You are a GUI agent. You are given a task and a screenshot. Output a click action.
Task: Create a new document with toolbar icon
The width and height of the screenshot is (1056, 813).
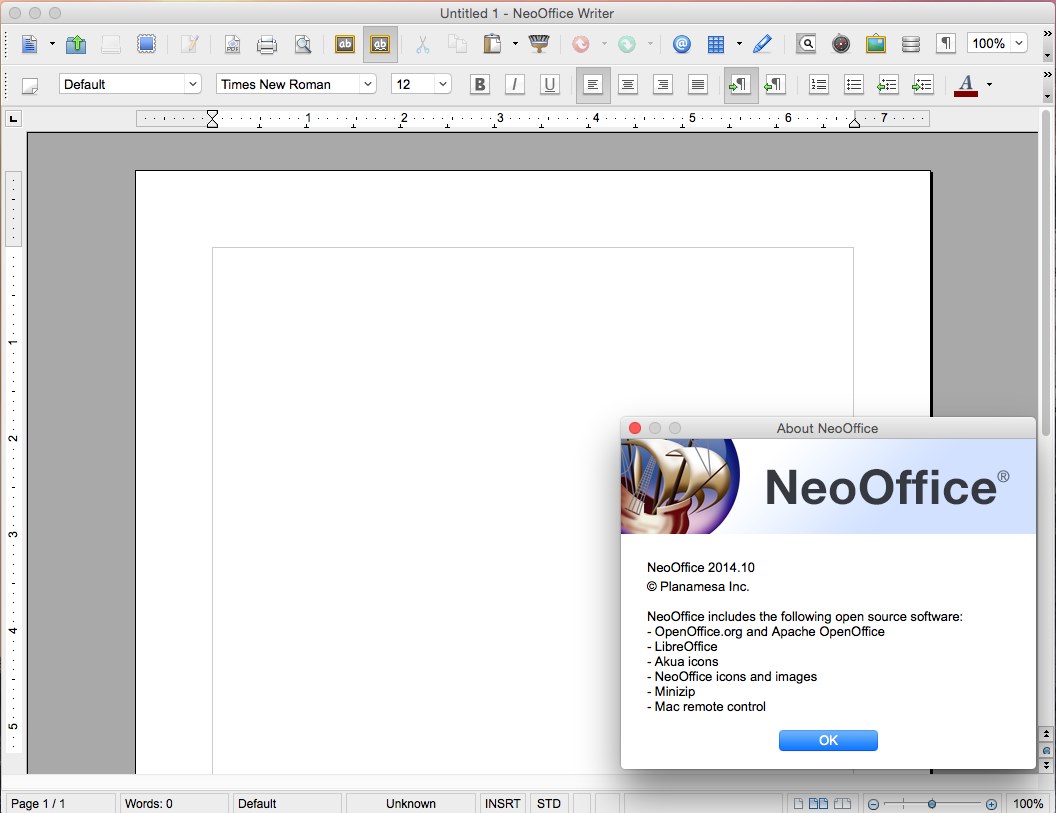click(29, 44)
